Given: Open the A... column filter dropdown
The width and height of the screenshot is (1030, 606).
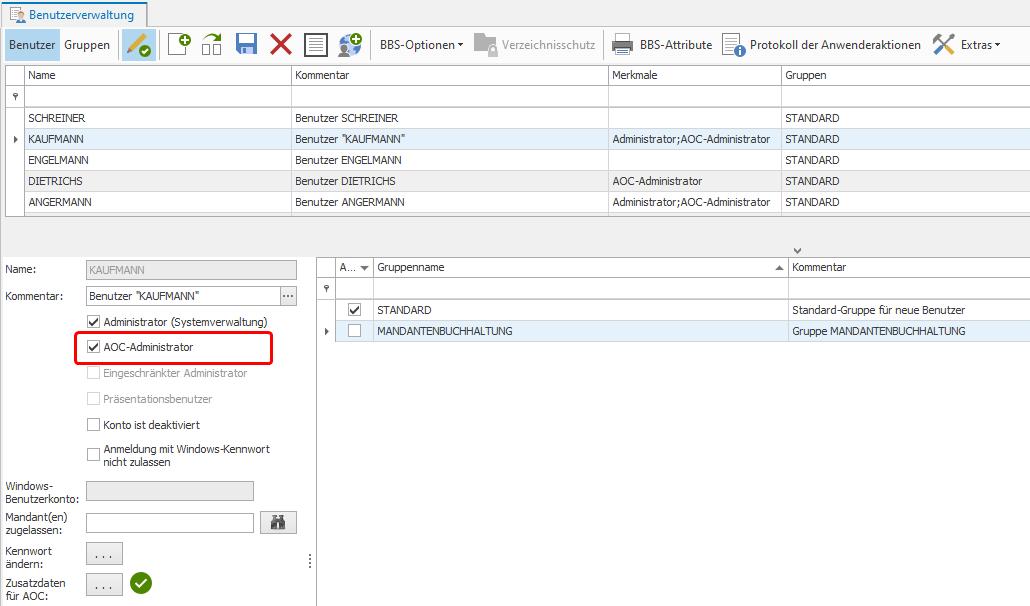Looking at the screenshot, I should point(365,268).
